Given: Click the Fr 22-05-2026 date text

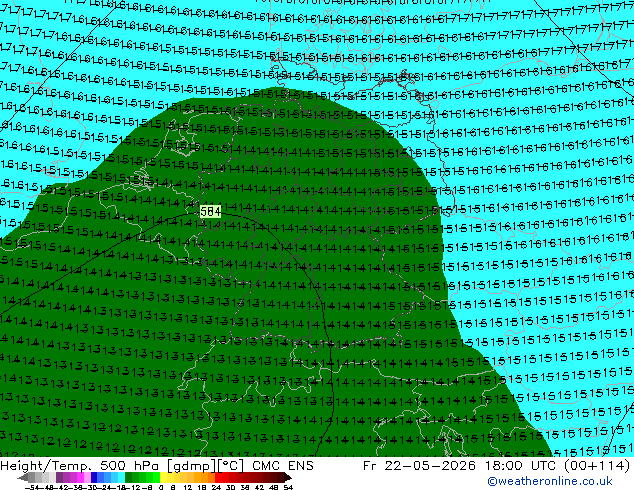Looking at the screenshot, I should (419, 466).
